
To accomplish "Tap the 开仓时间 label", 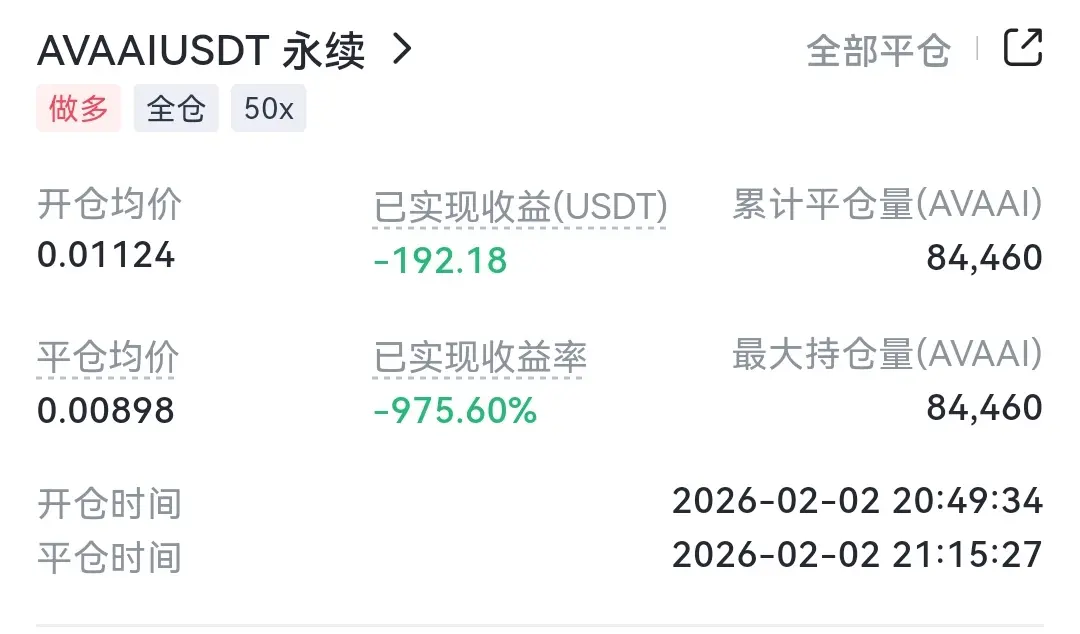I will coord(109,503).
